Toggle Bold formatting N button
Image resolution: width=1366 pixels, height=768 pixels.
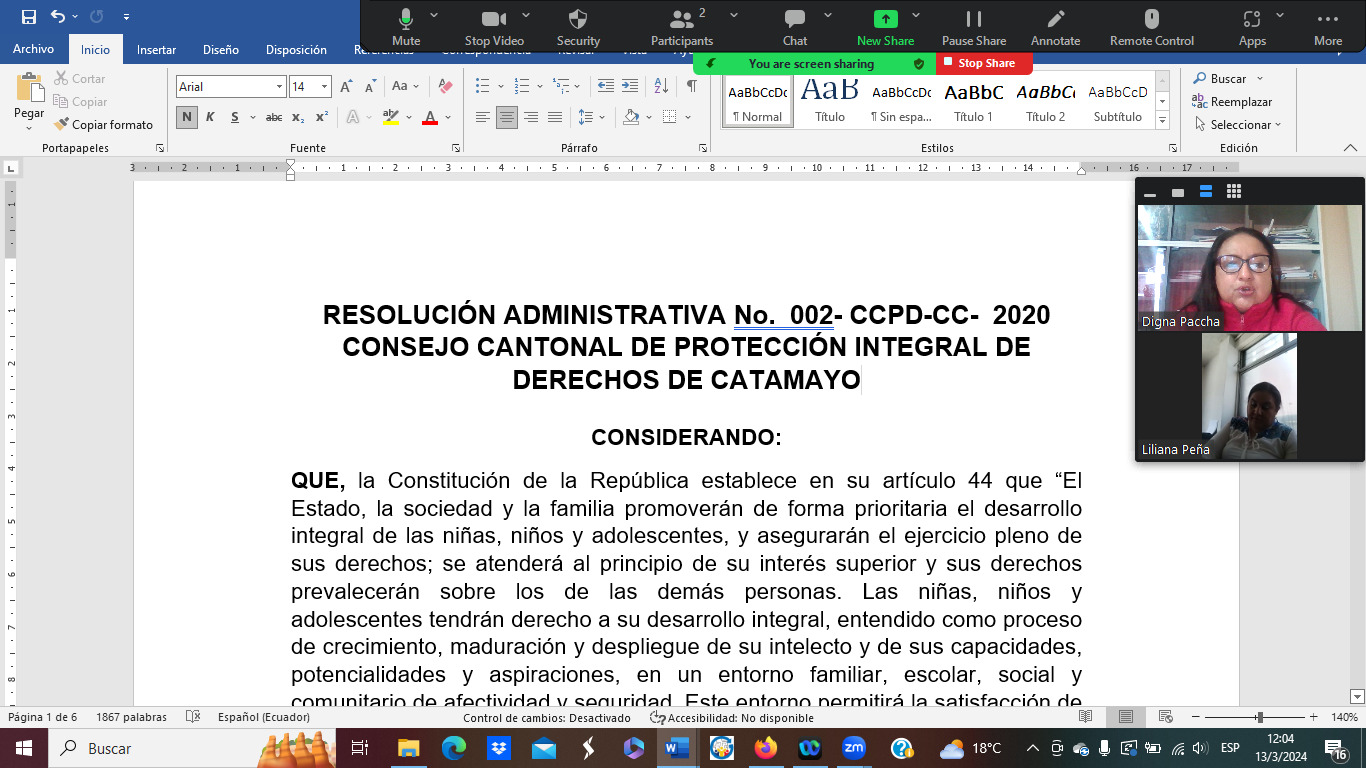[x=186, y=117]
